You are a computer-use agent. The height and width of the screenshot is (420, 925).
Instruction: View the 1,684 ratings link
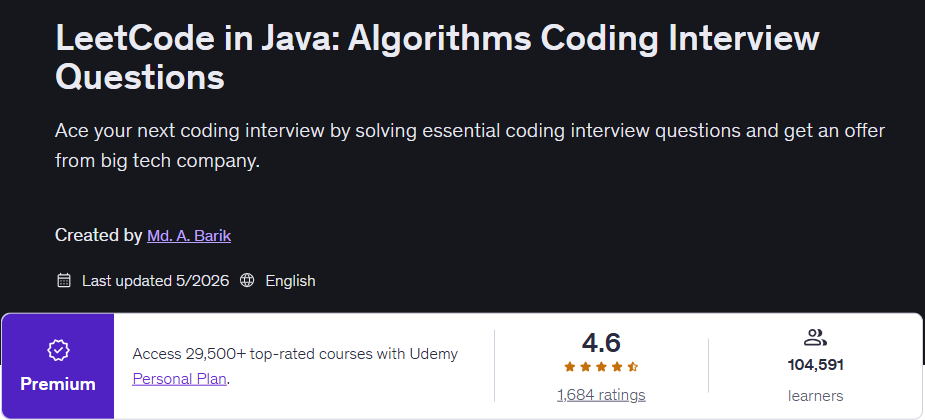point(601,395)
